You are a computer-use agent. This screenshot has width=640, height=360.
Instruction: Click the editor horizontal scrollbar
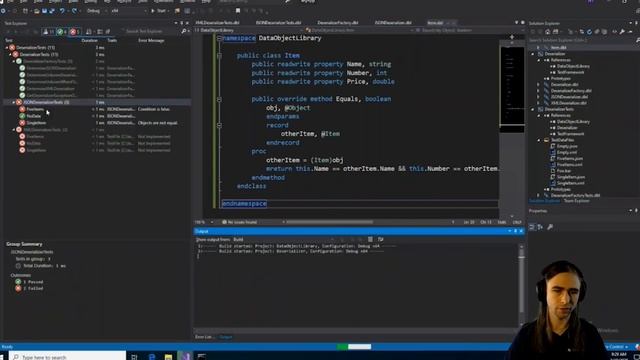click(329, 222)
